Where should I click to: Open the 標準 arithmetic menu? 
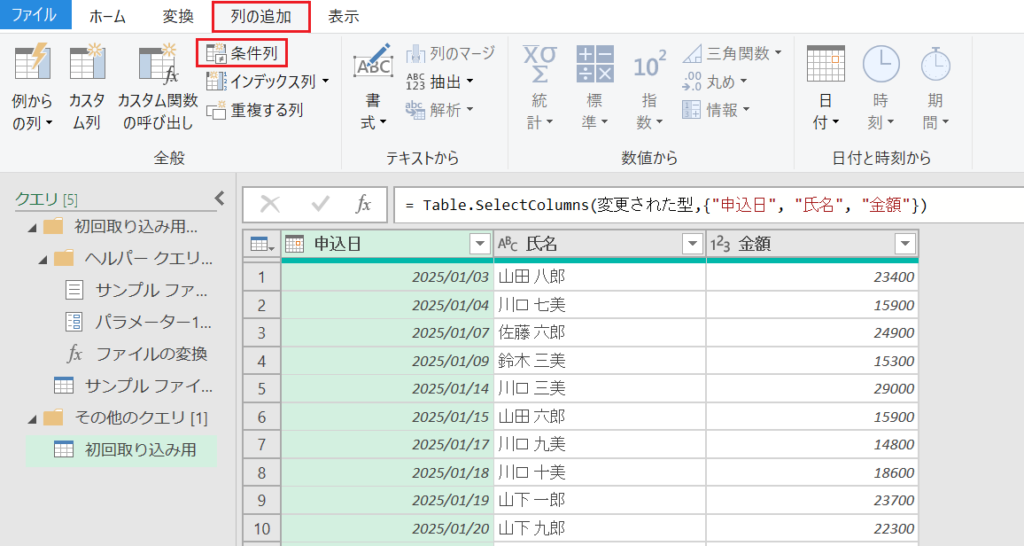594,87
